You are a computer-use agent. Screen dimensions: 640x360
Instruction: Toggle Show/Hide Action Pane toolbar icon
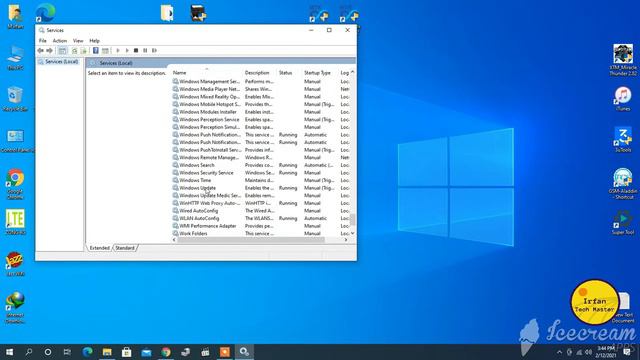105,51
